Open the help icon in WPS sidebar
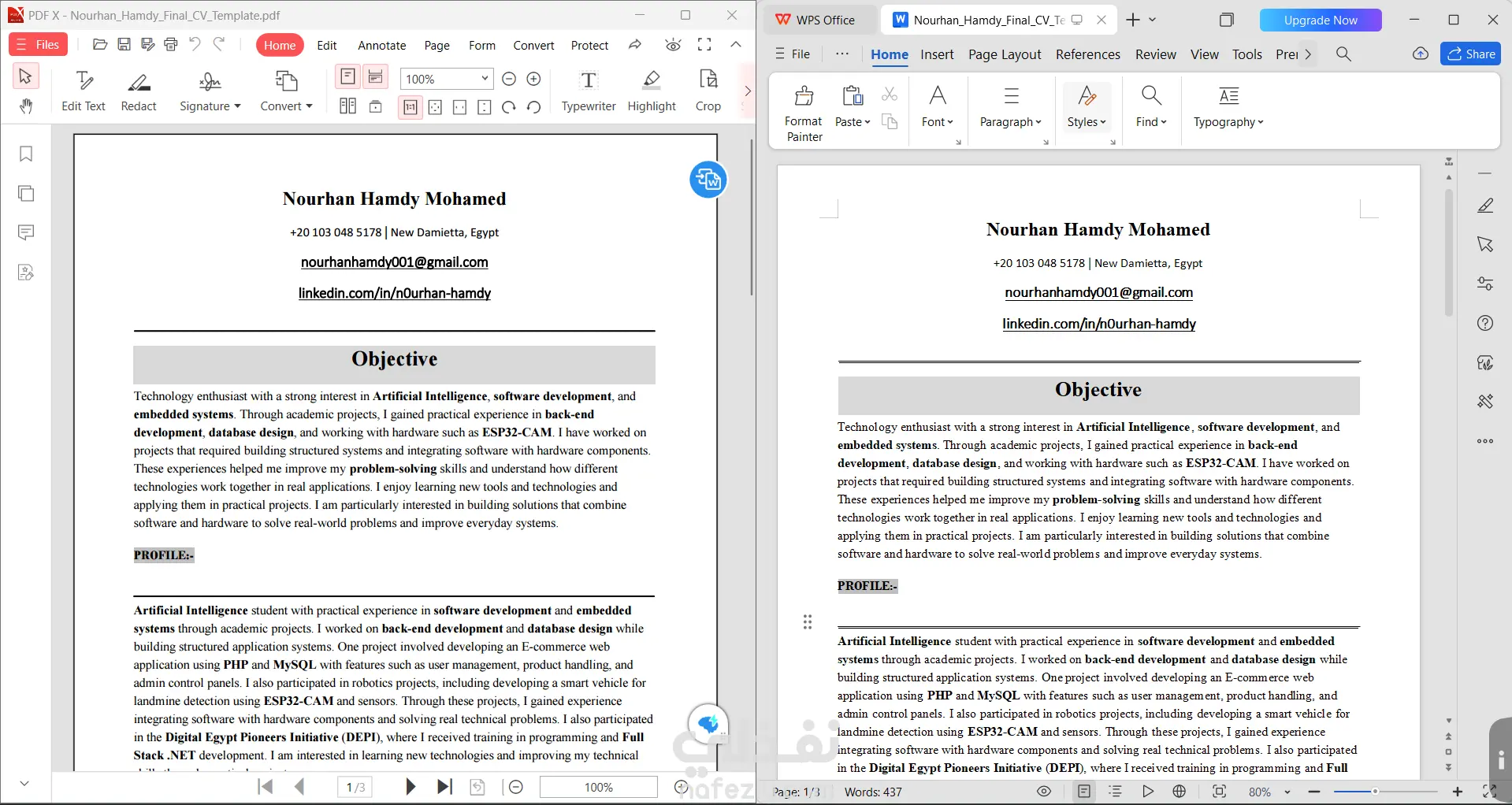 click(1485, 323)
